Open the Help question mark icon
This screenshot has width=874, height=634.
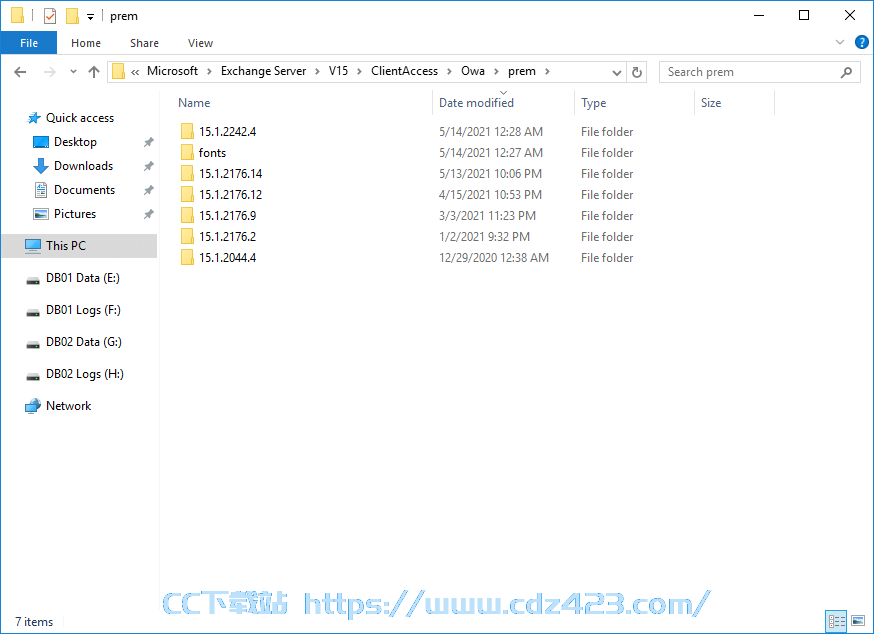861,42
